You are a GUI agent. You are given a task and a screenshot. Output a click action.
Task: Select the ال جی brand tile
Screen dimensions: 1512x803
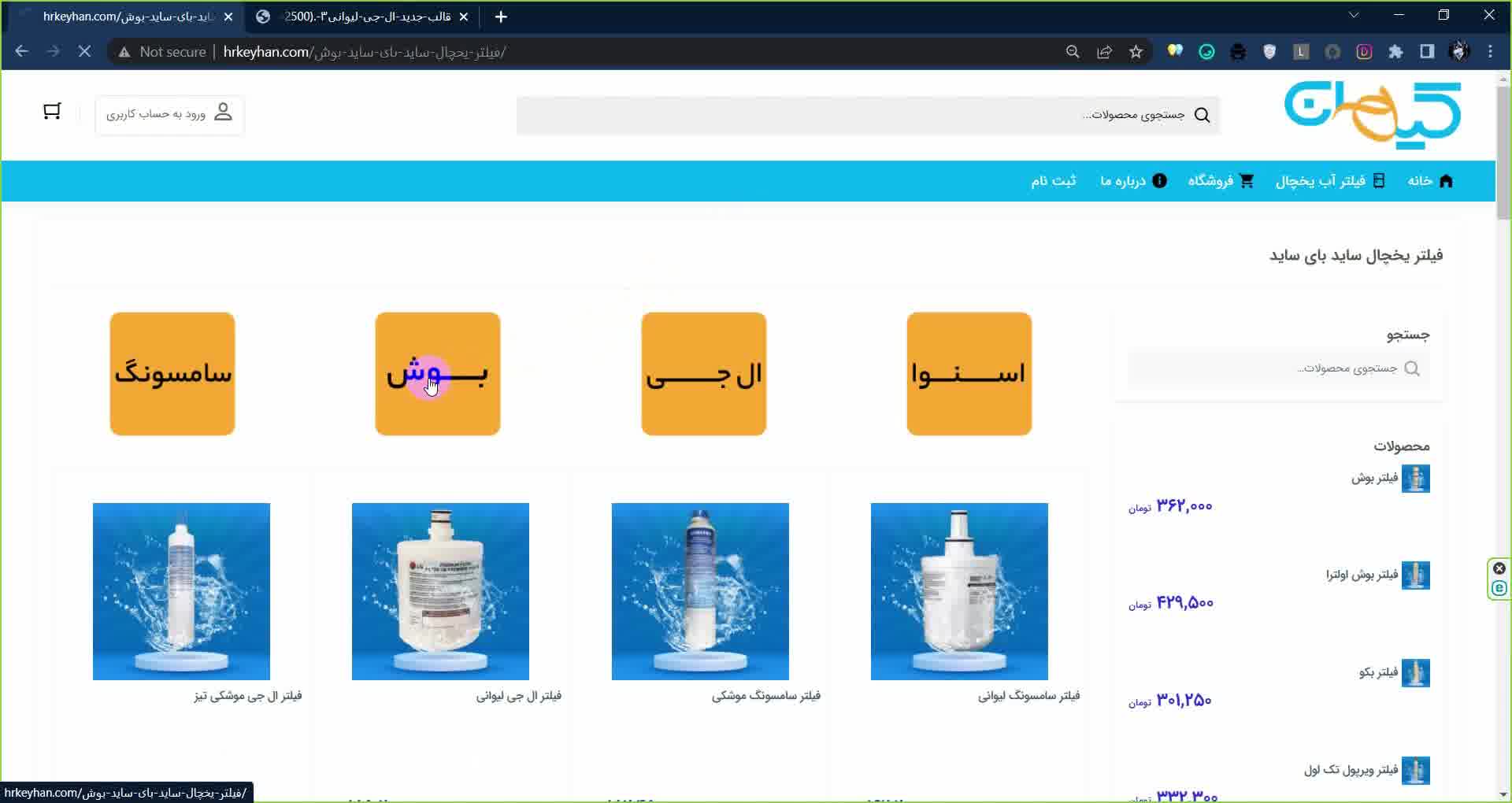coord(704,374)
